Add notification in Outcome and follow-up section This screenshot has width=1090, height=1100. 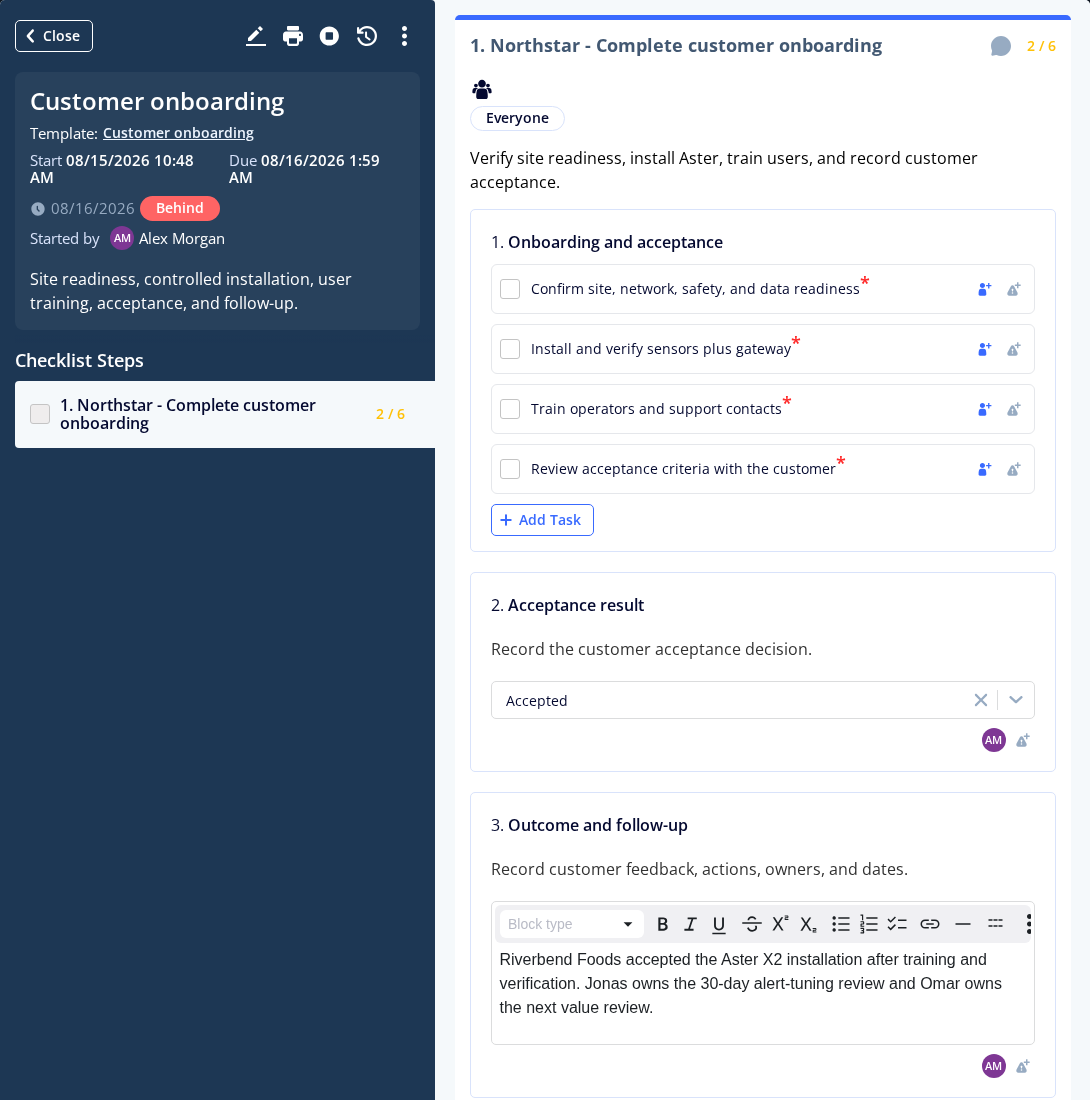[x=1023, y=1066]
